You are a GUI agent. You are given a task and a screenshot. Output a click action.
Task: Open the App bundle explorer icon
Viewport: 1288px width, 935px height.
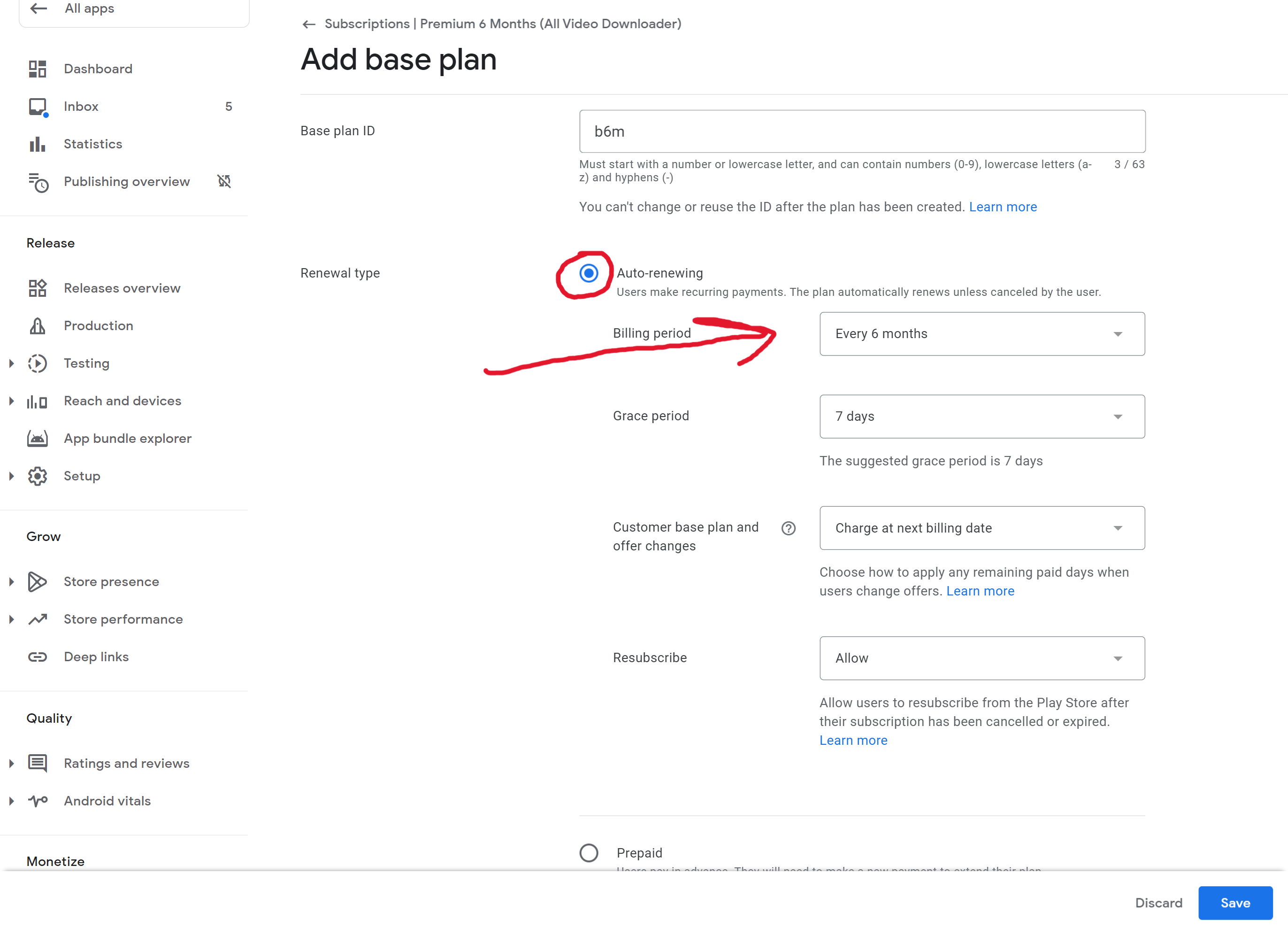38,439
